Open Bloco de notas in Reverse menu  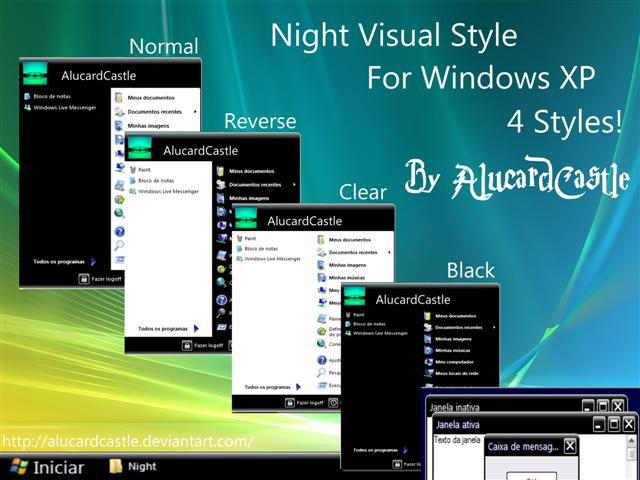[152, 180]
